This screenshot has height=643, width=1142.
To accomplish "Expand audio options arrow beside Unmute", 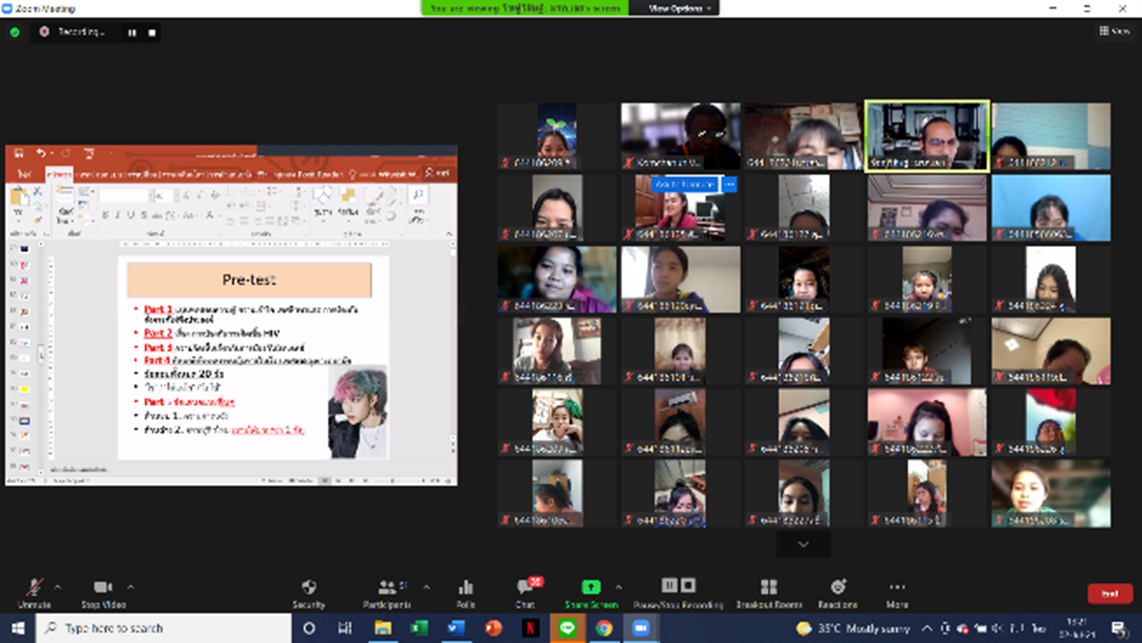I will click(58, 587).
